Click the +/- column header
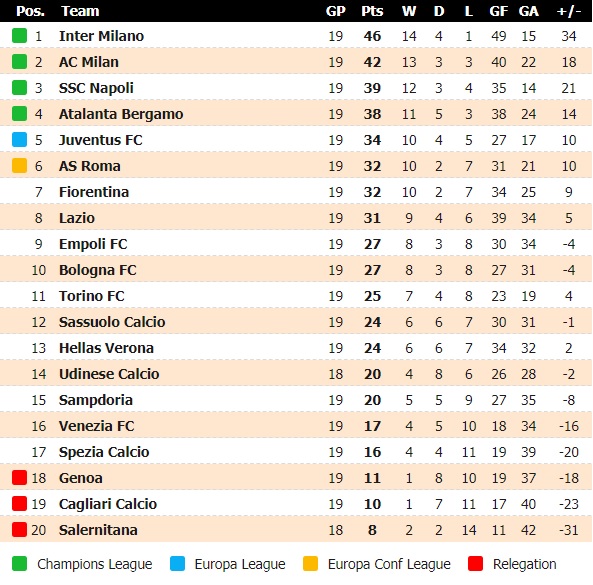The width and height of the screenshot is (593, 585). click(569, 11)
